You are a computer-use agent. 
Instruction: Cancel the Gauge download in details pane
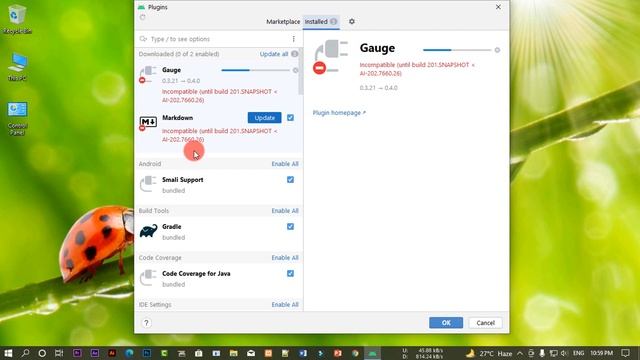point(497,50)
